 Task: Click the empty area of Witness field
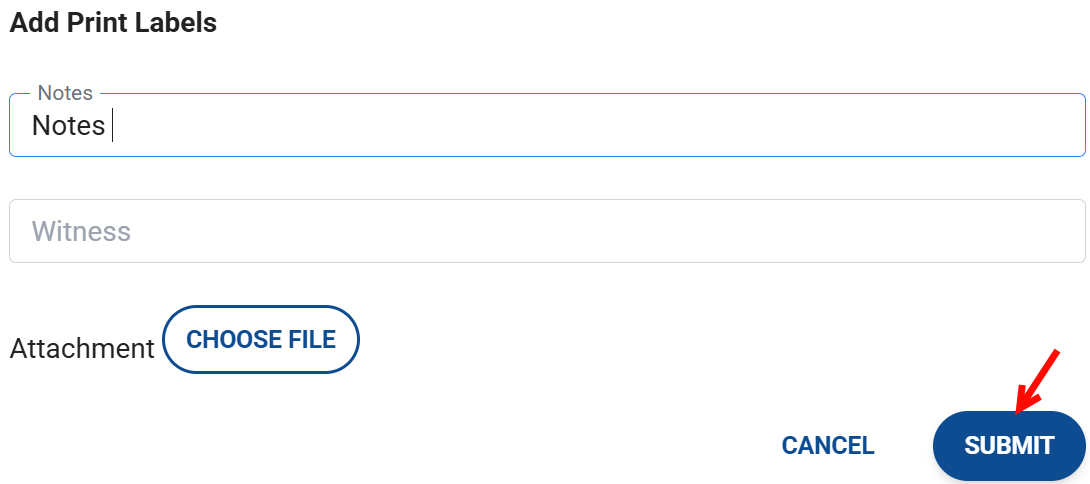point(600,231)
